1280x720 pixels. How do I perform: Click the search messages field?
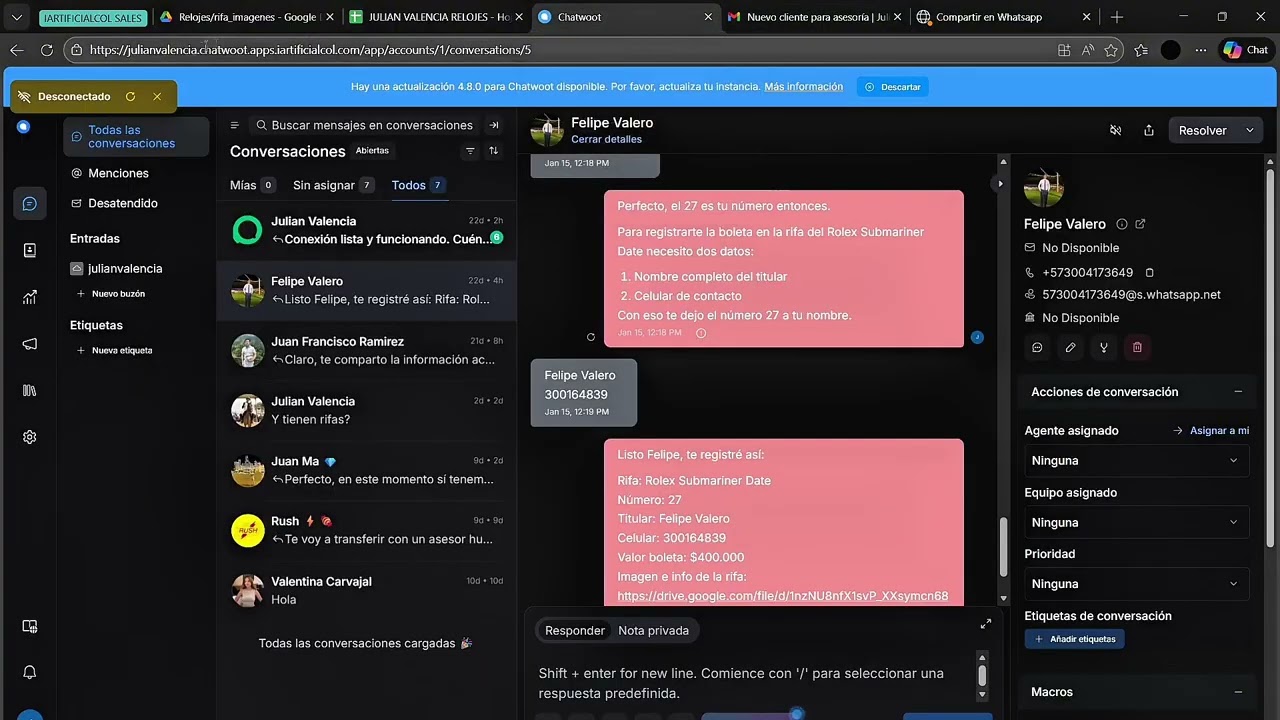(x=364, y=125)
